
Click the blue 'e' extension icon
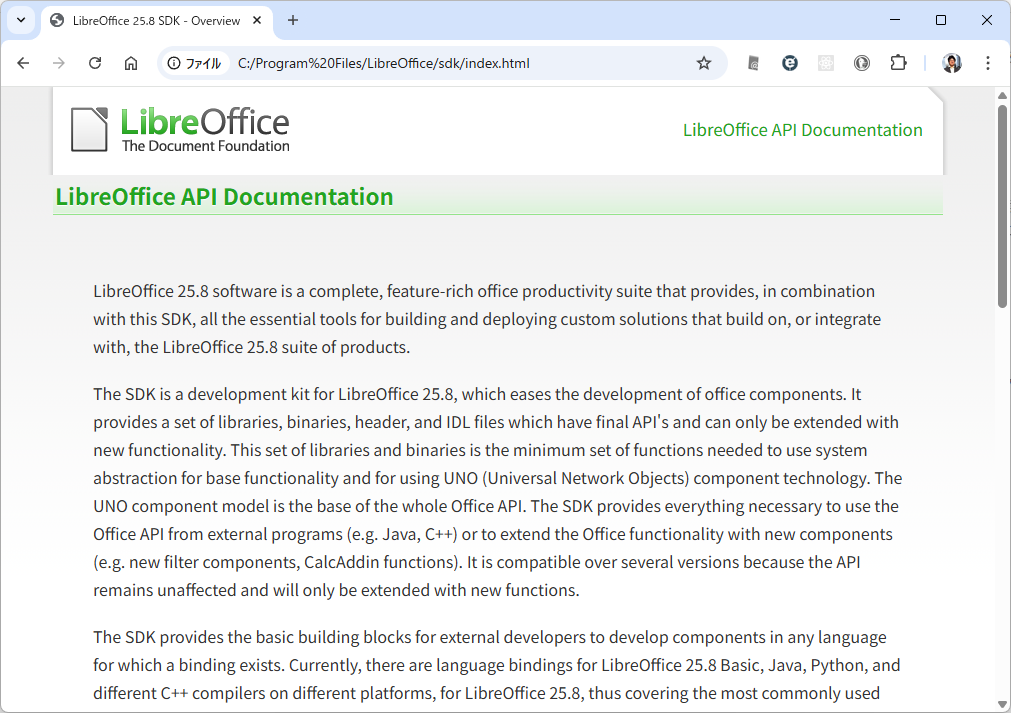point(790,63)
